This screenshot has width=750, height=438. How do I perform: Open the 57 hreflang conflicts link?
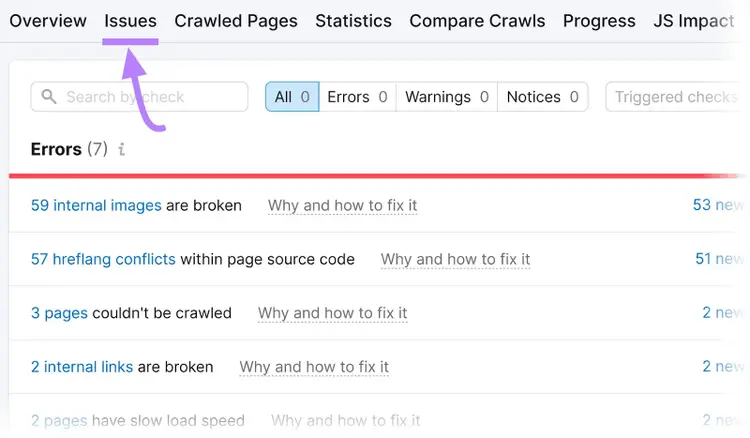pos(103,259)
